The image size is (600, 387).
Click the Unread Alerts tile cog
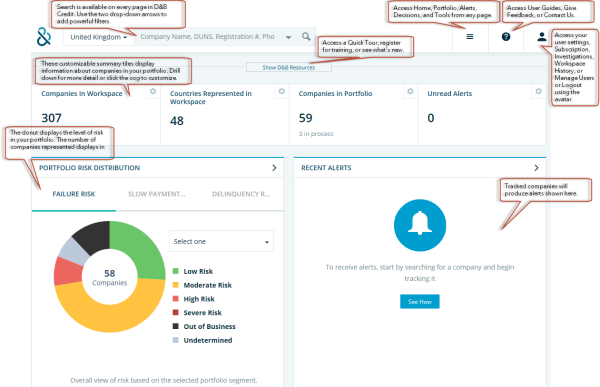tap(538, 91)
